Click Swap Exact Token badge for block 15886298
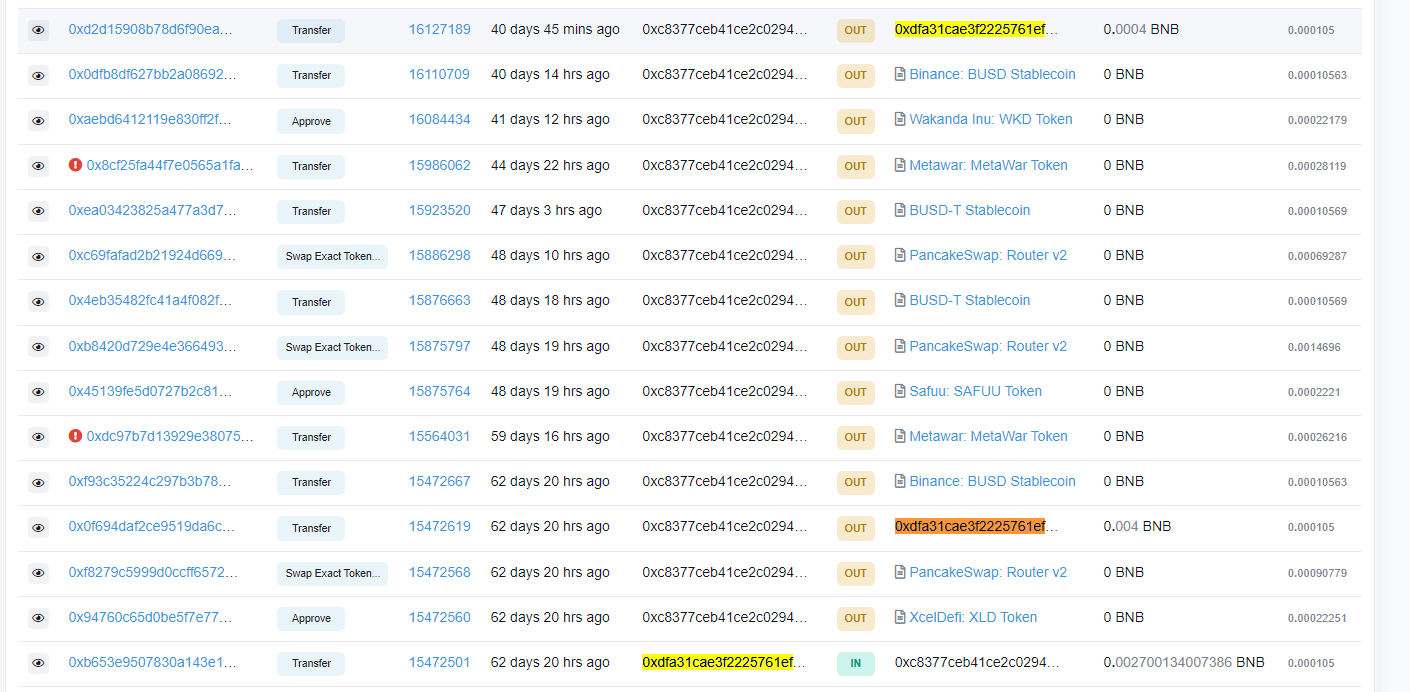Viewport: 1410px width, 692px height. coord(332,256)
